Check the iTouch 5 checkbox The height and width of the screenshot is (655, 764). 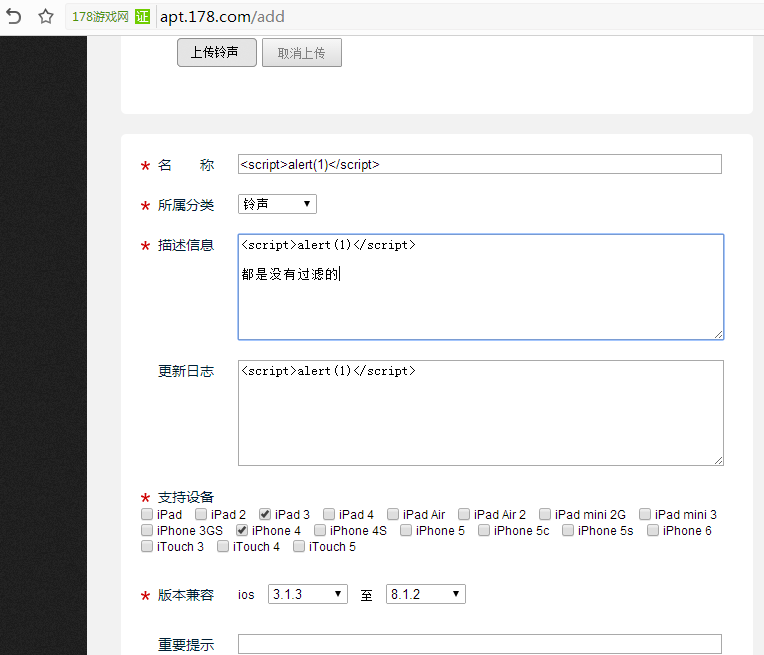click(x=299, y=546)
